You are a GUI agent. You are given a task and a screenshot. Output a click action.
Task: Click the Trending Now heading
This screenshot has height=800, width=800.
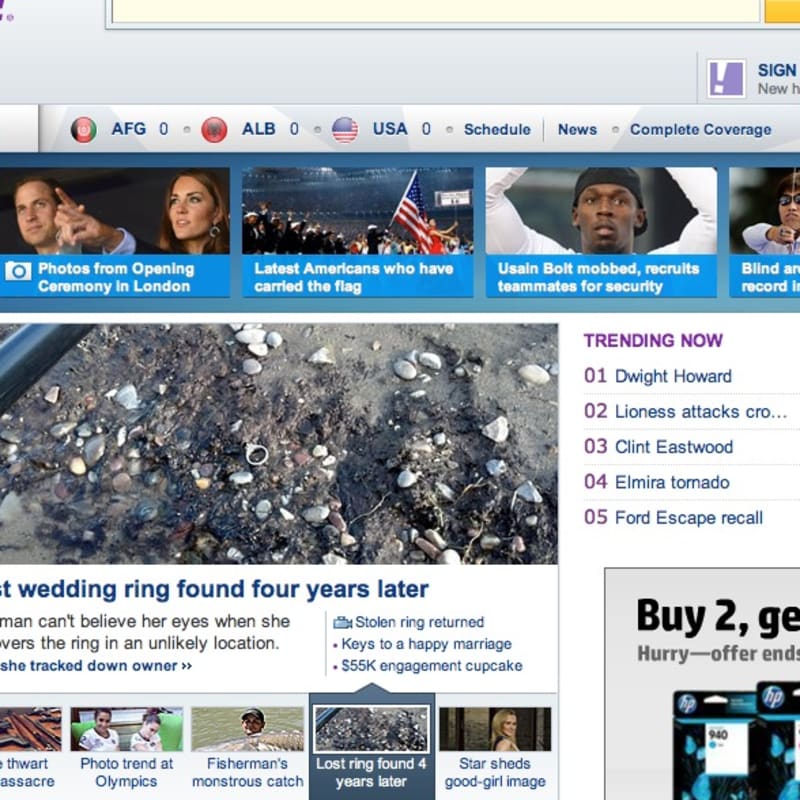tap(653, 340)
